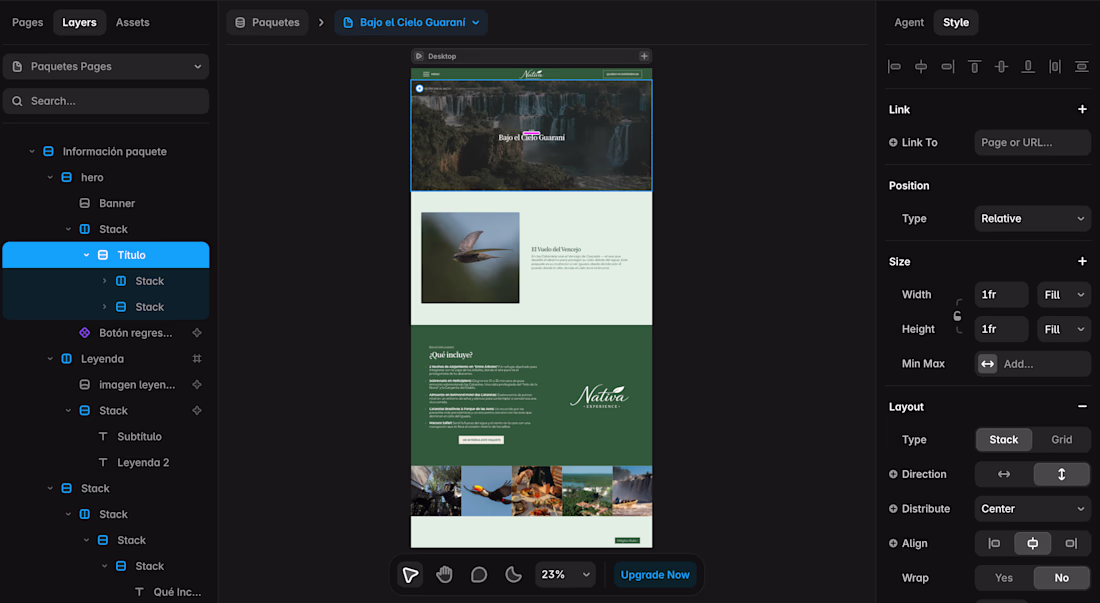Click the grid icon beside Leyenda

pyautogui.click(x=197, y=359)
